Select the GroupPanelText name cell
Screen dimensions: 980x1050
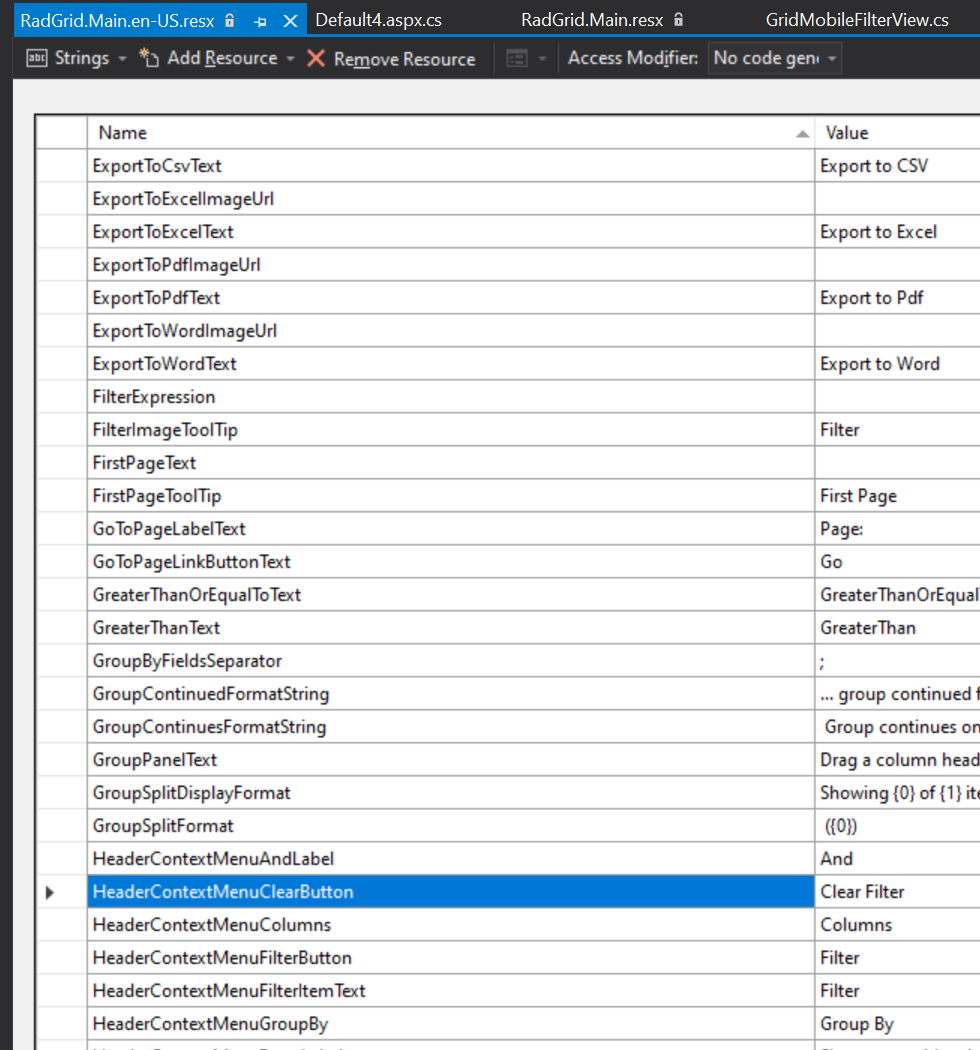pos(451,759)
